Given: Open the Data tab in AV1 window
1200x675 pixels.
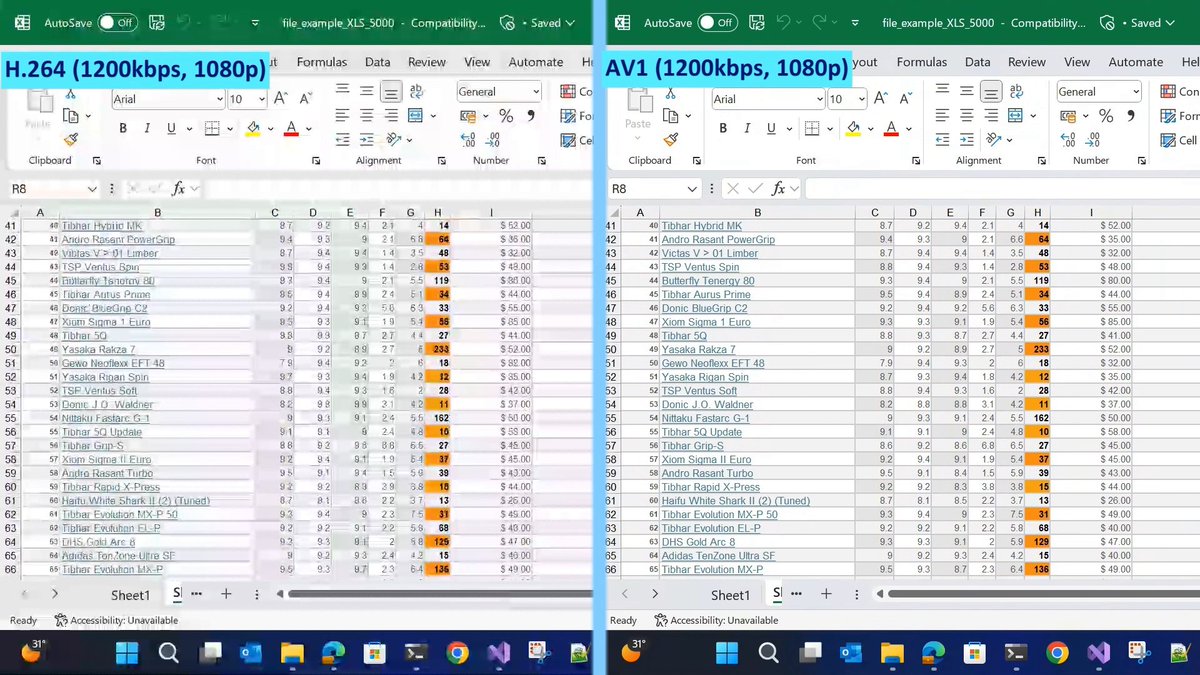Looking at the screenshot, I should coord(977,62).
